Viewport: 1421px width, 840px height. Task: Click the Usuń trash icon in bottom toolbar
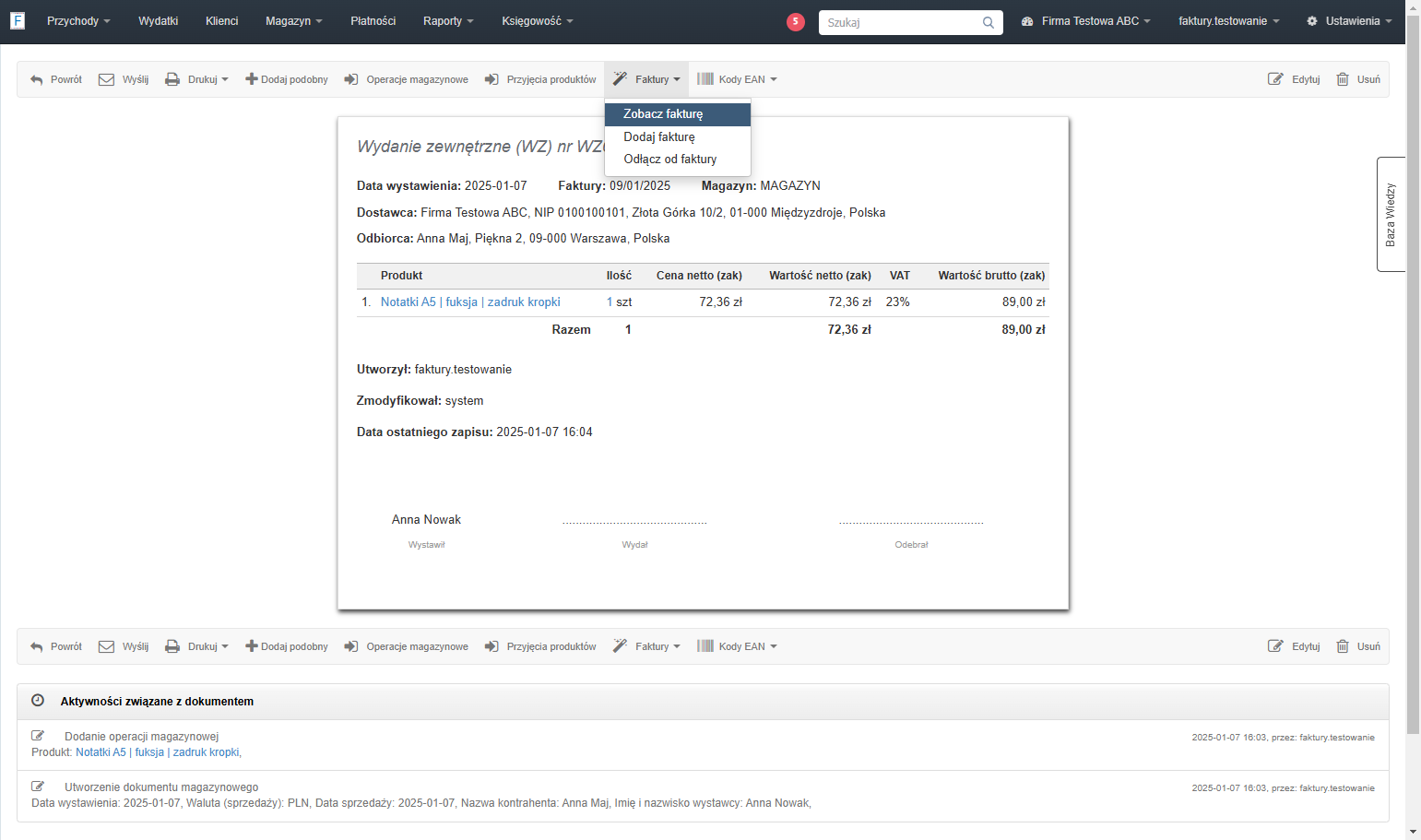(1343, 646)
